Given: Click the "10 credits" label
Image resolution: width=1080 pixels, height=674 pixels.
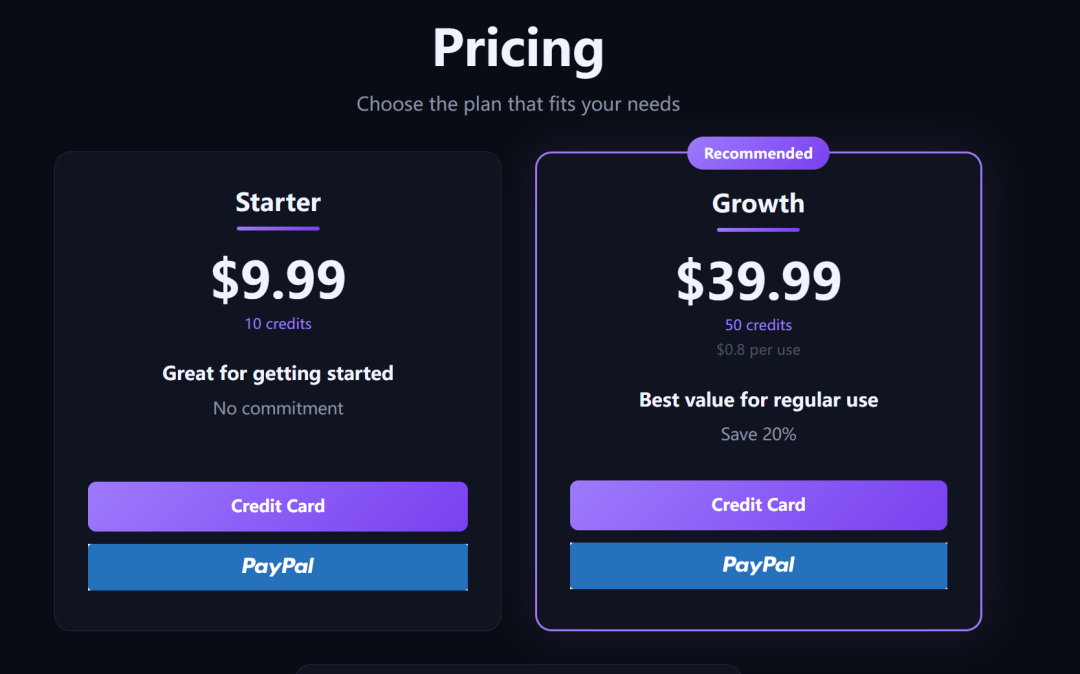Looking at the screenshot, I should (x=278, y=324).
